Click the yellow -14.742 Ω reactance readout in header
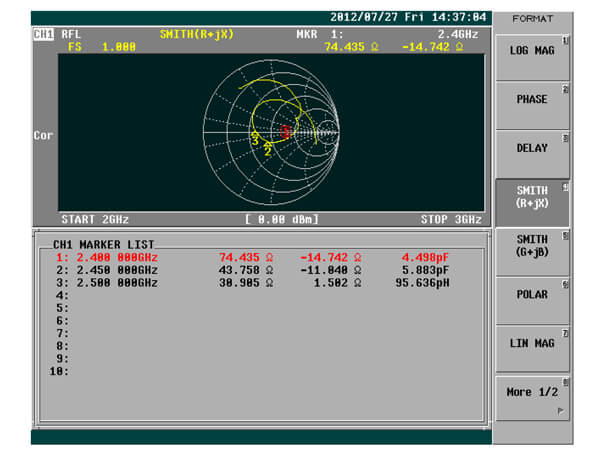Viewport: 600px width, 450px height. point(433,47)
